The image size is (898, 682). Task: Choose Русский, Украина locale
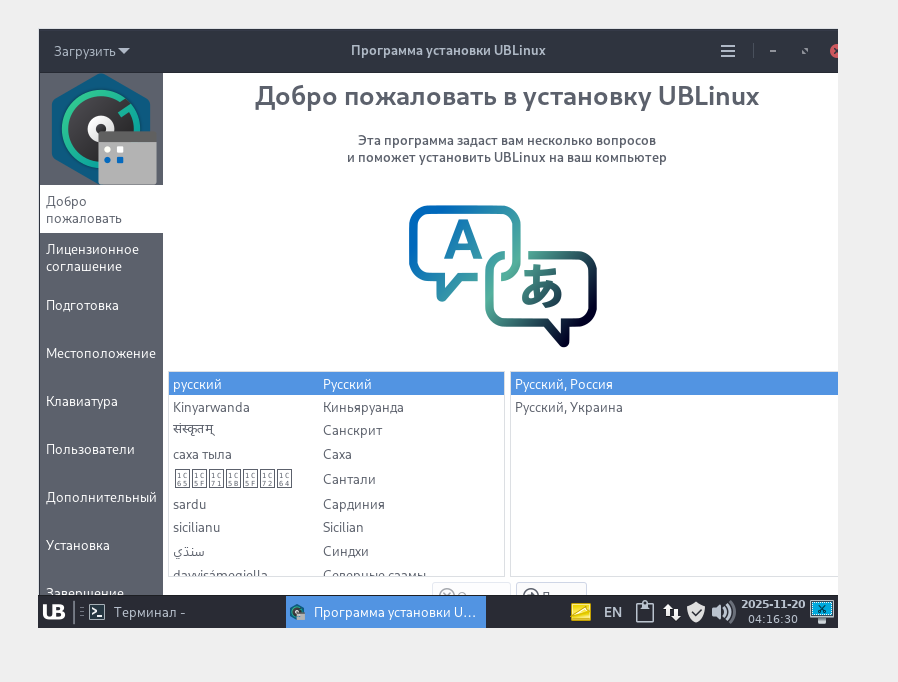click(x=674, y=407)
